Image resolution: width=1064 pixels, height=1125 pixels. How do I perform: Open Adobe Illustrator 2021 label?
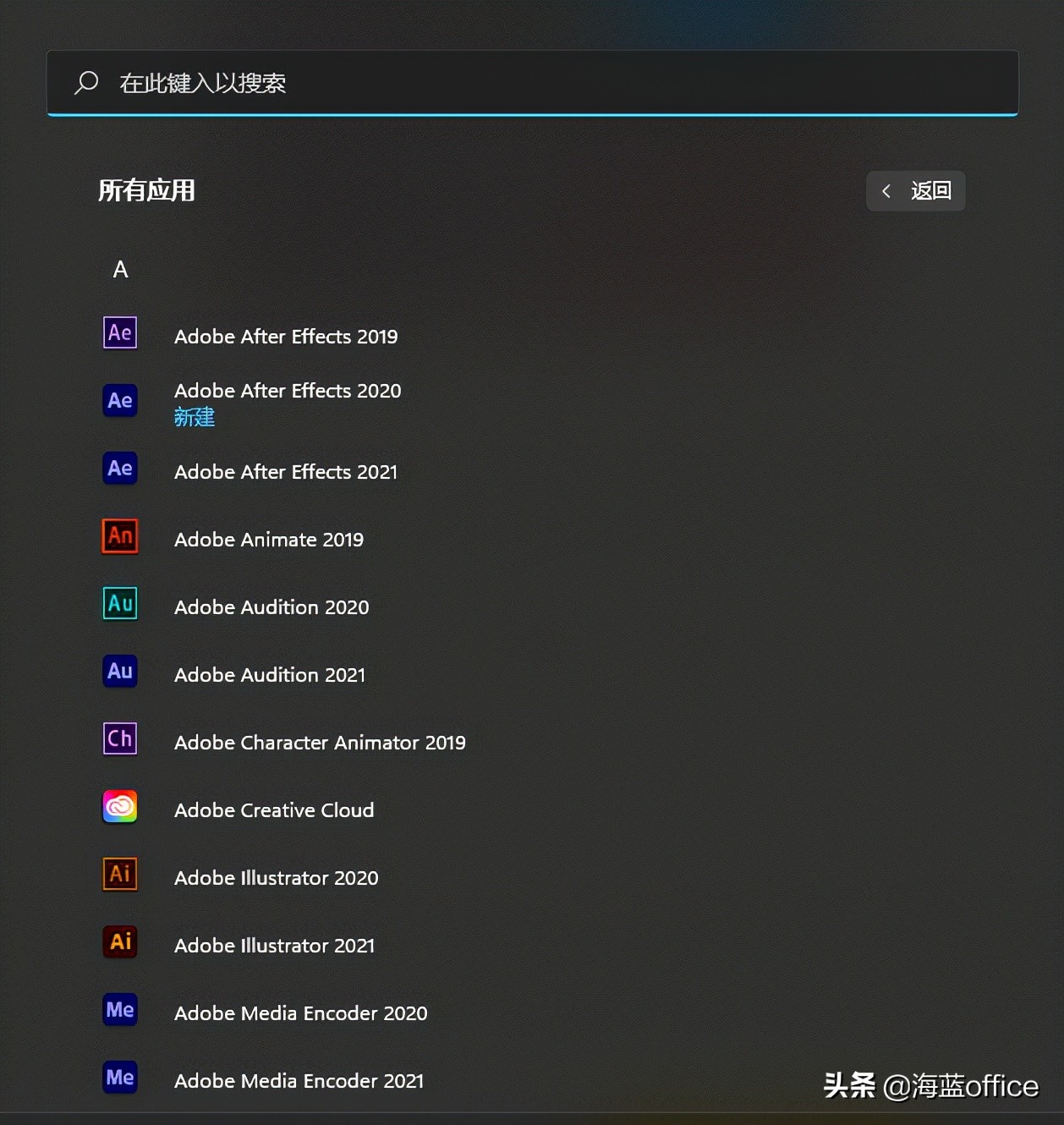[275, 946]
